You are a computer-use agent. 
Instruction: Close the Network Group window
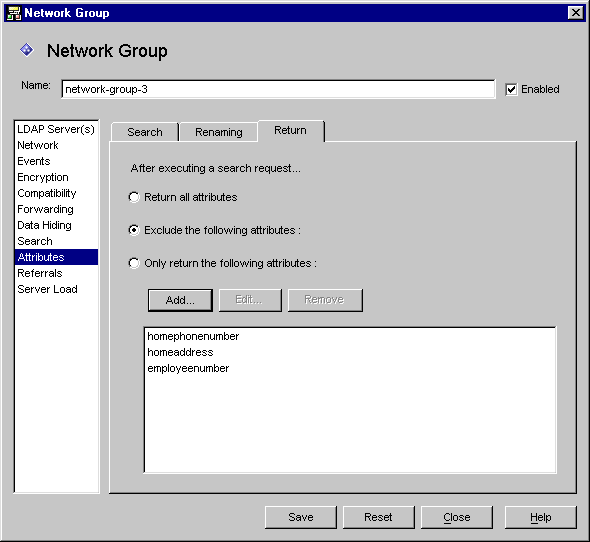point(576,13)
